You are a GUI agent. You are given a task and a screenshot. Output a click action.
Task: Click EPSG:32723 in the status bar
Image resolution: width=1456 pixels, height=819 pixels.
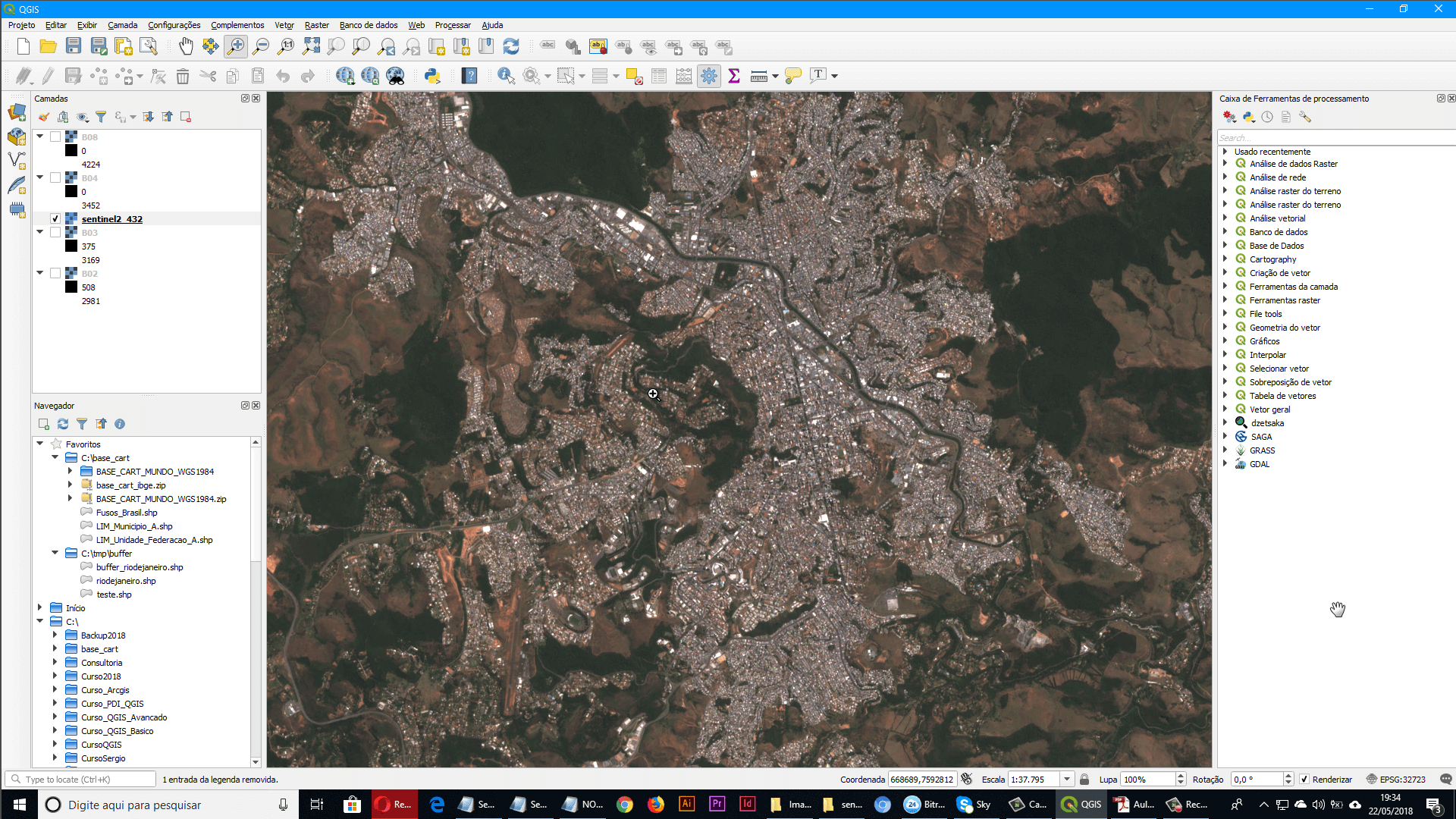pyautogui.click(x=1404, y=779)
